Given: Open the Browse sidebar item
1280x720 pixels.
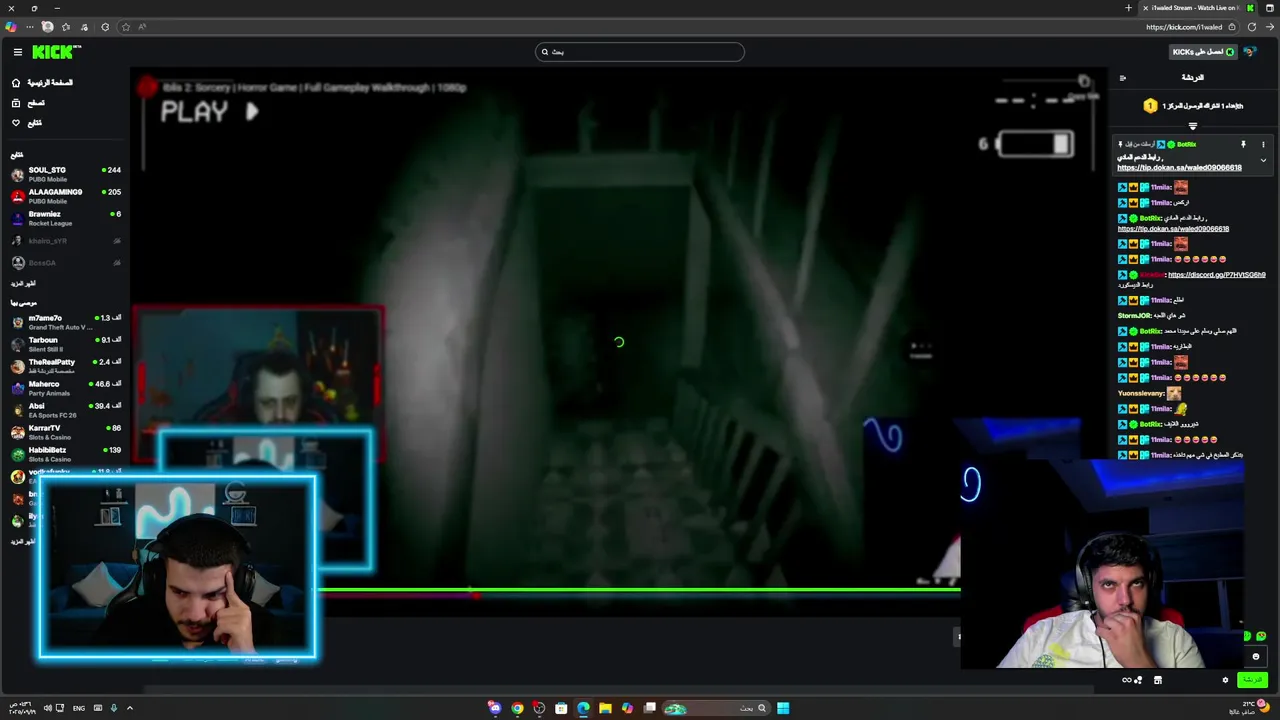Looking at the screenshot, I should click(28, 103).
